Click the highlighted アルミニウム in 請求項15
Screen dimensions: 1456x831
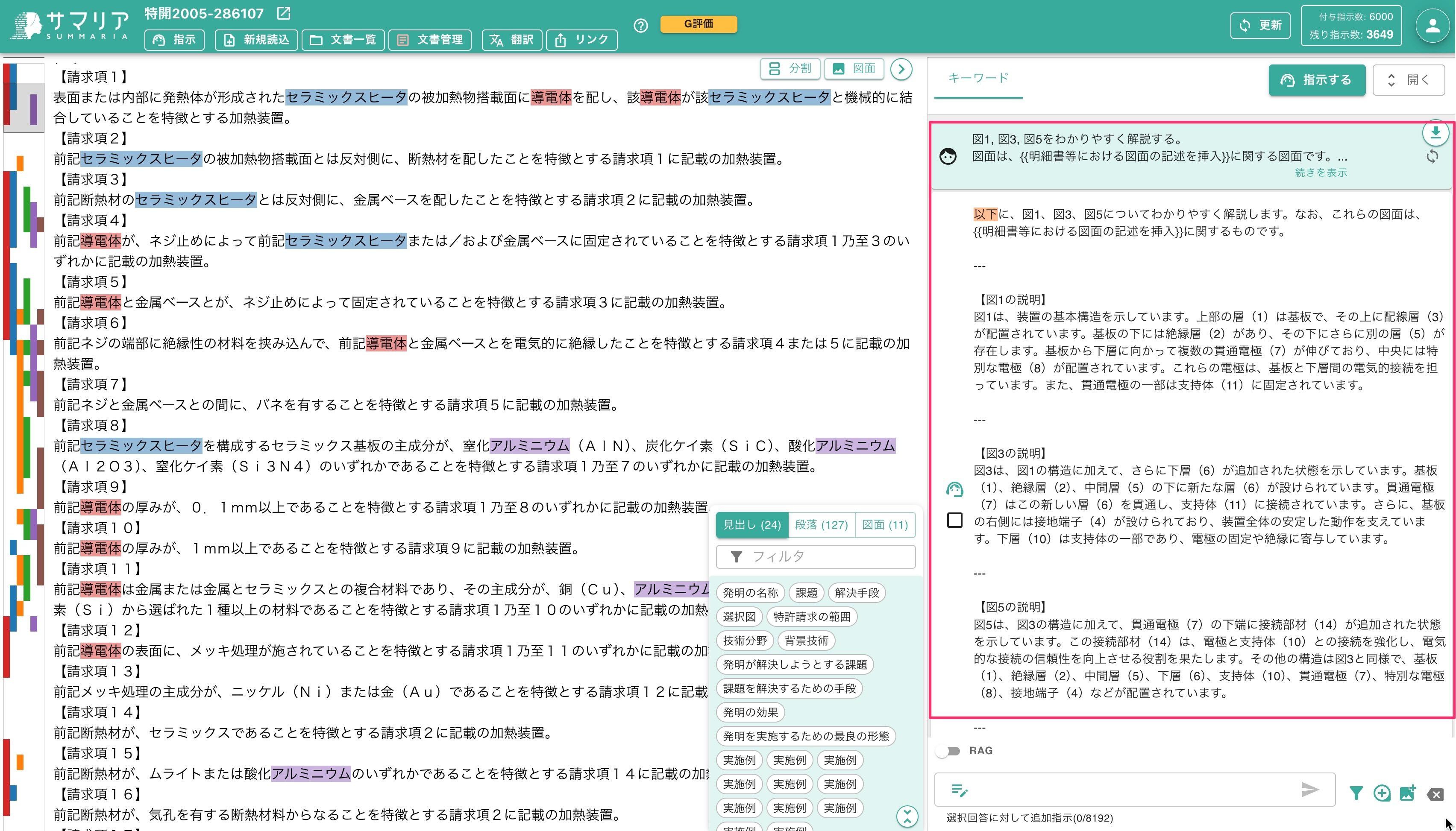[311, 774]
